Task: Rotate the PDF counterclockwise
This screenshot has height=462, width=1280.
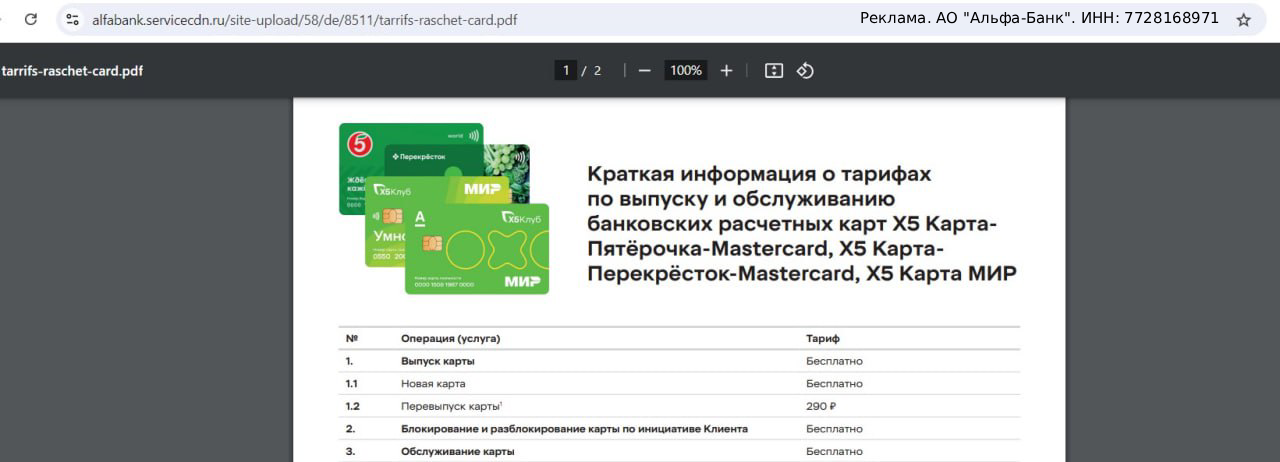Action: click(x=805, y=70)
